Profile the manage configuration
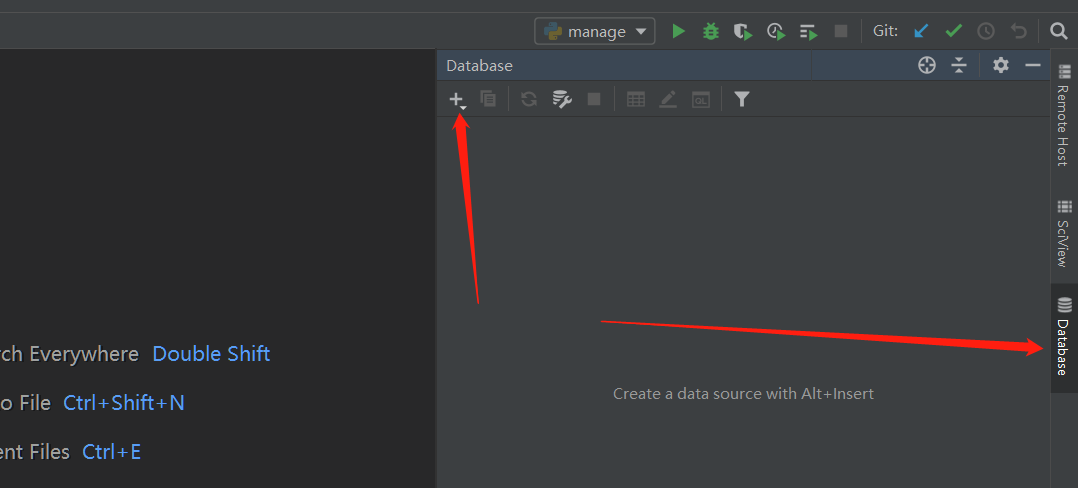The height and width of the screenshot is (488, 1078). 776,31
